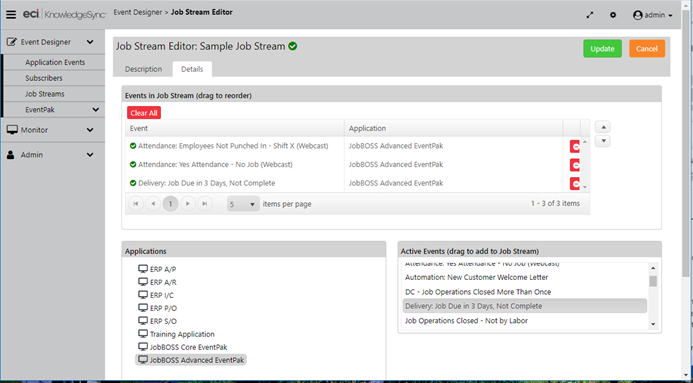Sort by the Application column header
693x383 pixels.
point(453,128)
